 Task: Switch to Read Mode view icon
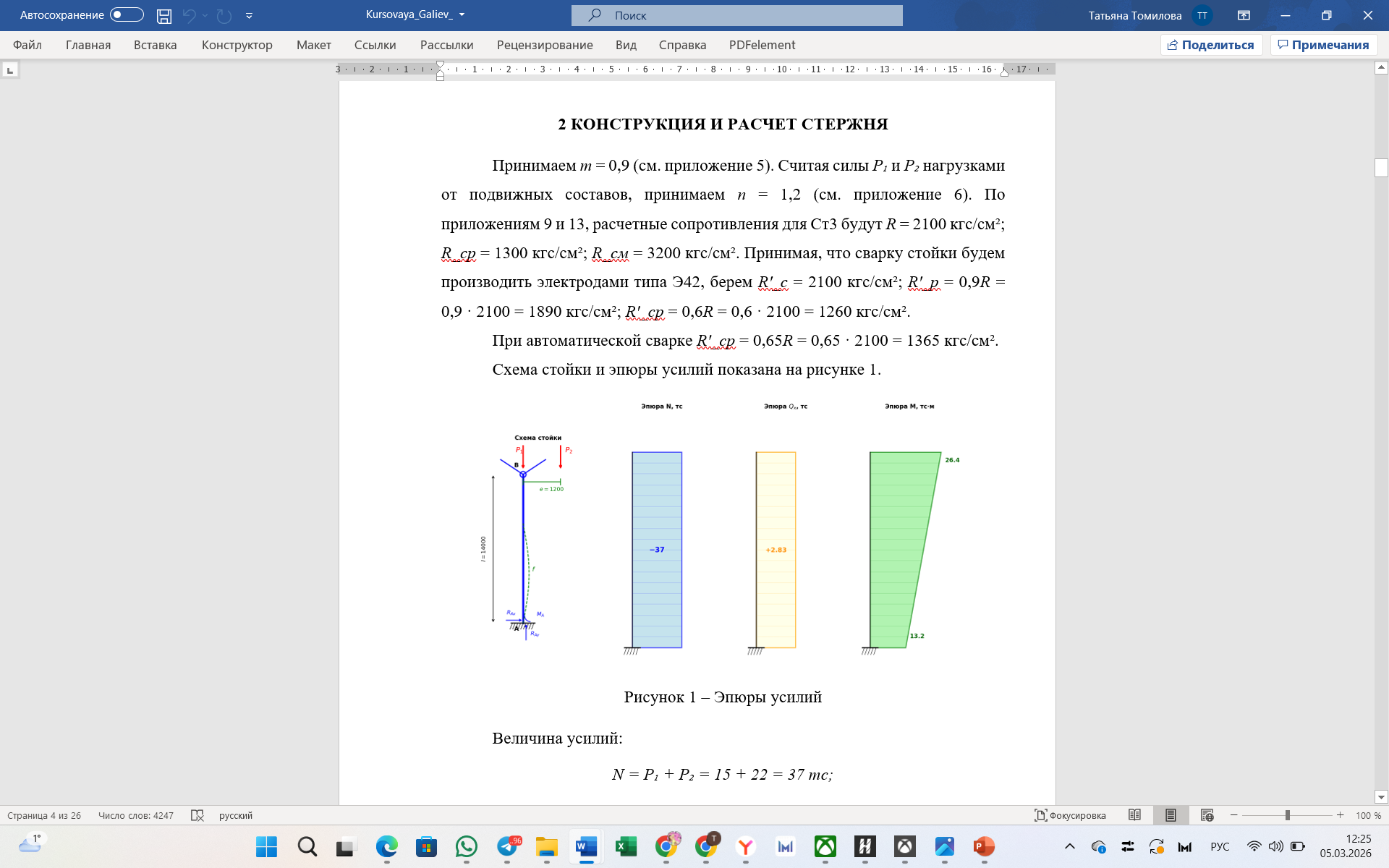pos(1134,815)
